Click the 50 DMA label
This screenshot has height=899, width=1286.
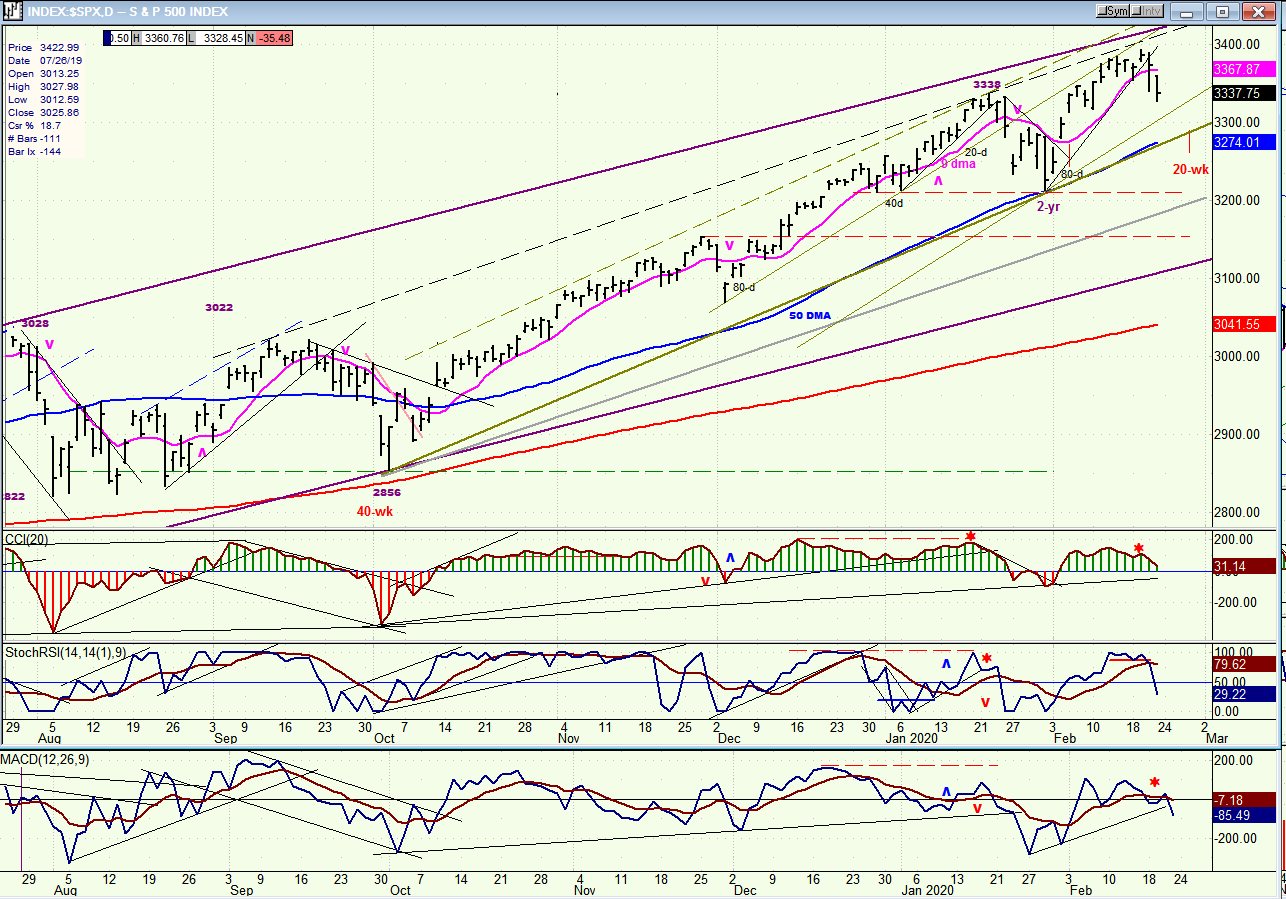click(810, 315)
